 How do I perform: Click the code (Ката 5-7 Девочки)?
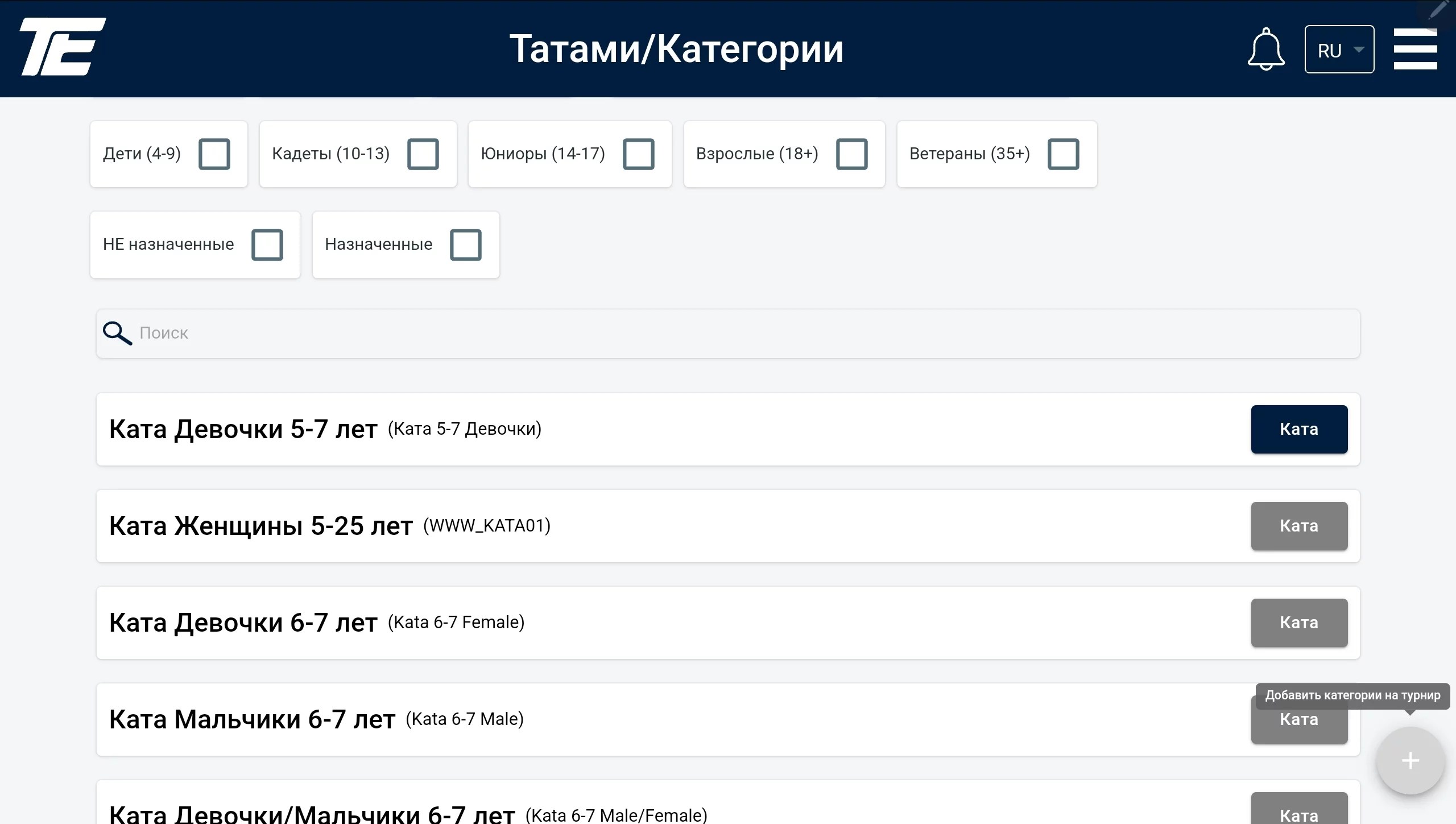click(465, 429)
